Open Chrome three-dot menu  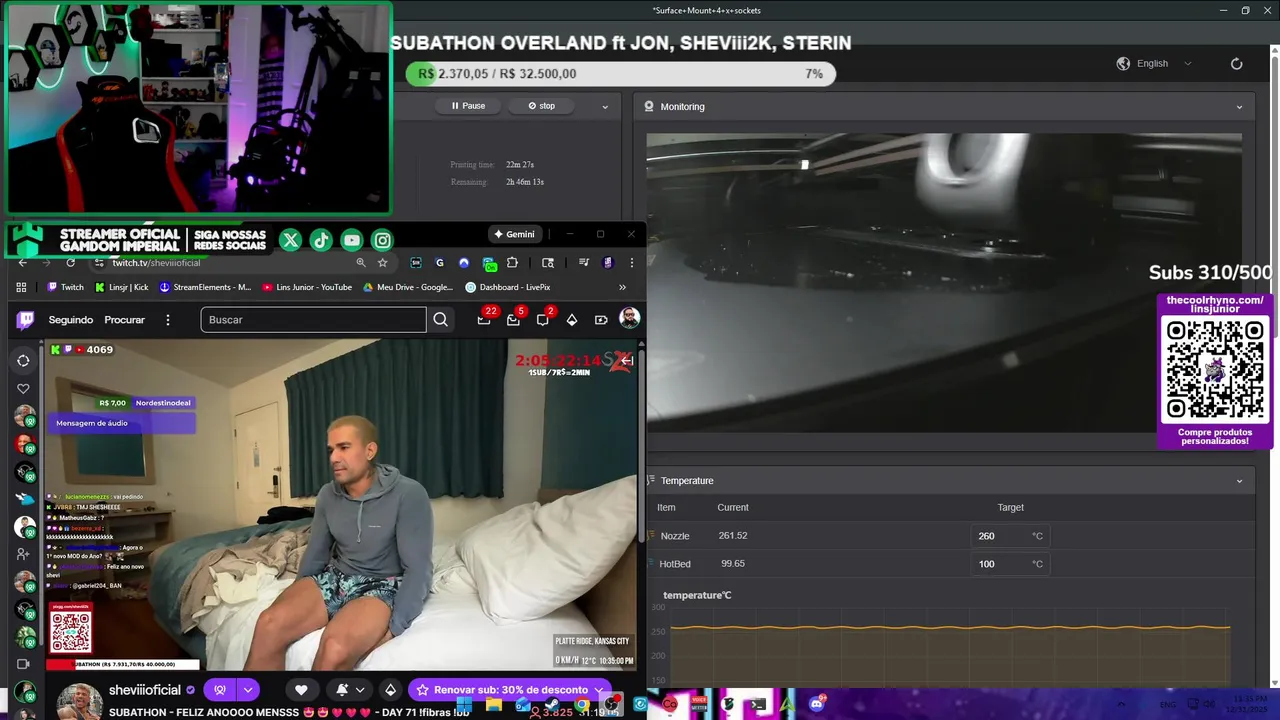pyautogui.click(x=631, y=263)
